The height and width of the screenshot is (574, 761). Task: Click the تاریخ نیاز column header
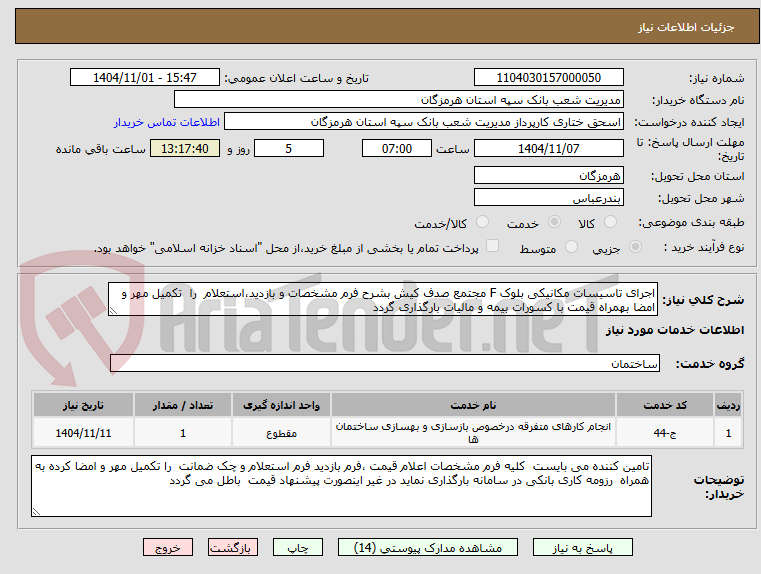pyautogui.click(x=83, y=405)
